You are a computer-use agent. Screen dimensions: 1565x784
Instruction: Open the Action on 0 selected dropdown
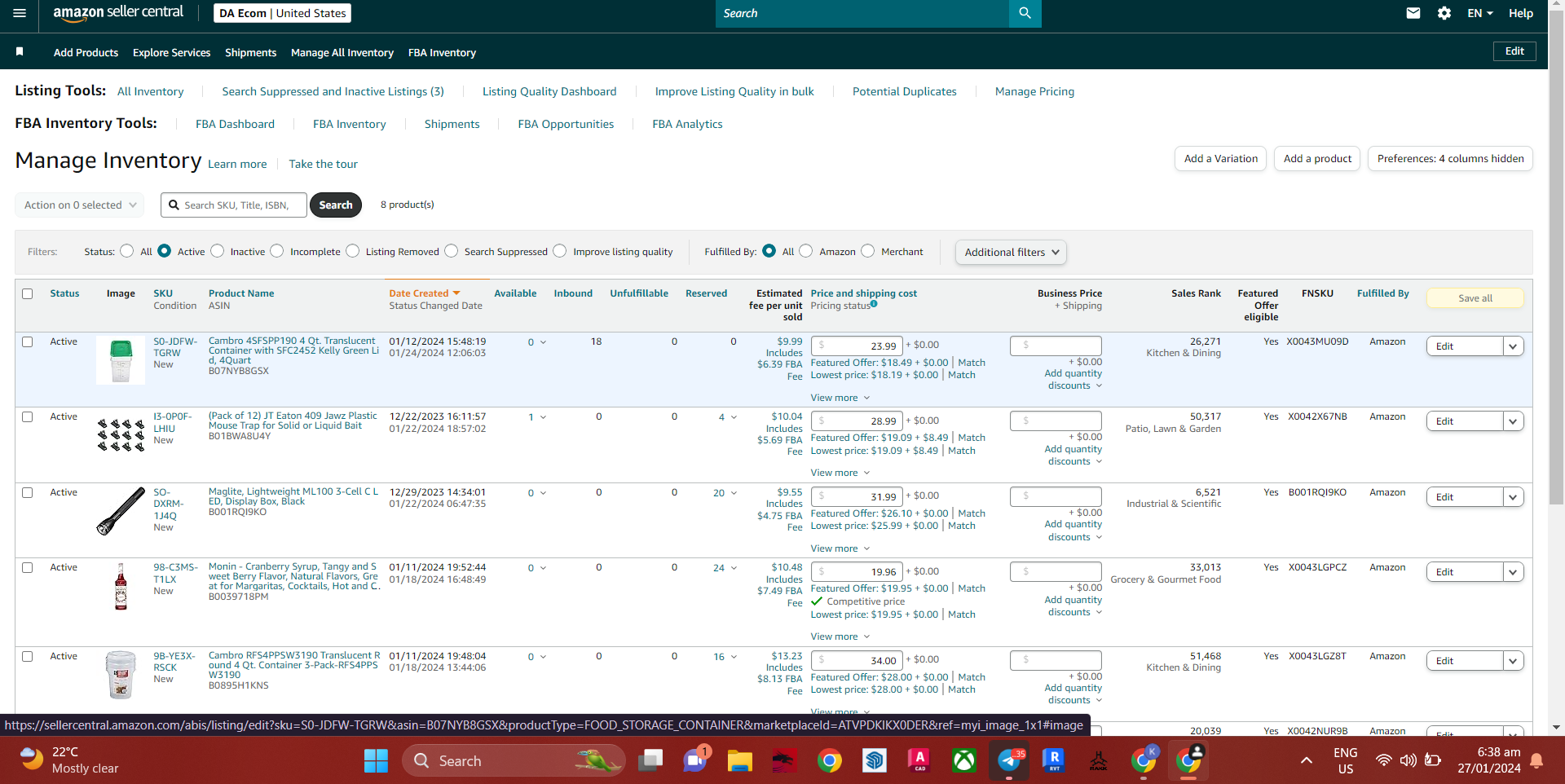tap(80, 205)
